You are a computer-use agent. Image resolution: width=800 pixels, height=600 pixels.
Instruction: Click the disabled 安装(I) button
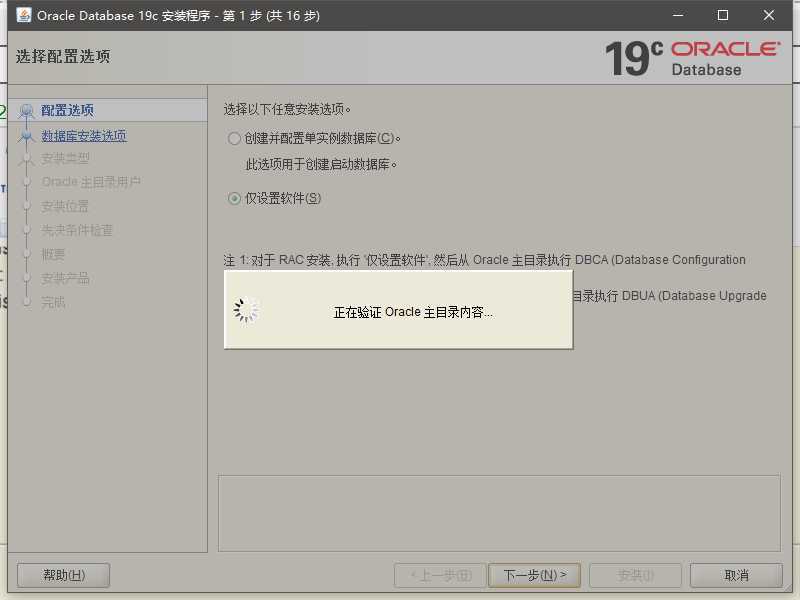point(635,576)
